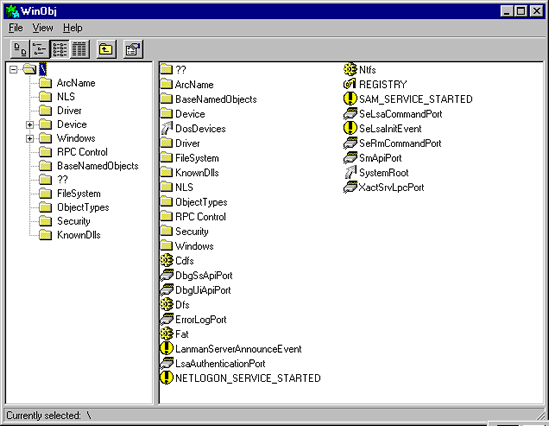The width and height of the screenshot is (549, 426).
Task: Open the properties toolbar button
Action: [133, 49]
